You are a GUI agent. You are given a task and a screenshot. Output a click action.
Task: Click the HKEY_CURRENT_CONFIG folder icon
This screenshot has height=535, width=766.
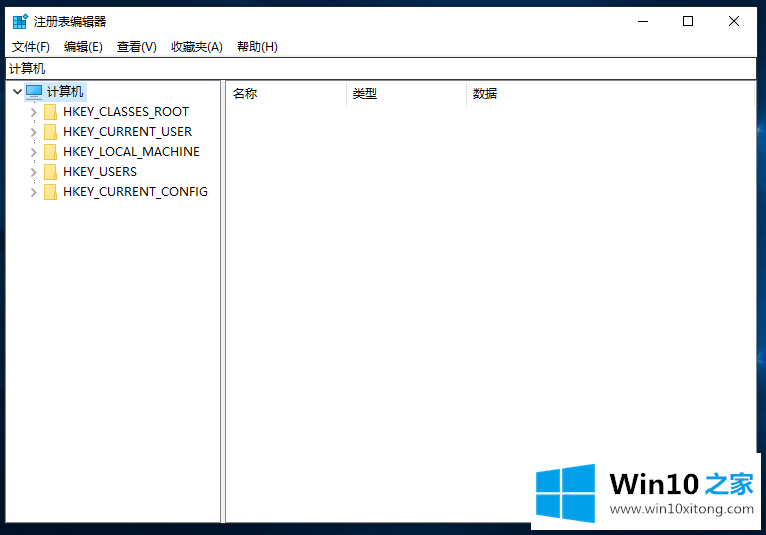pyautogui.click(x=51, y=192)
